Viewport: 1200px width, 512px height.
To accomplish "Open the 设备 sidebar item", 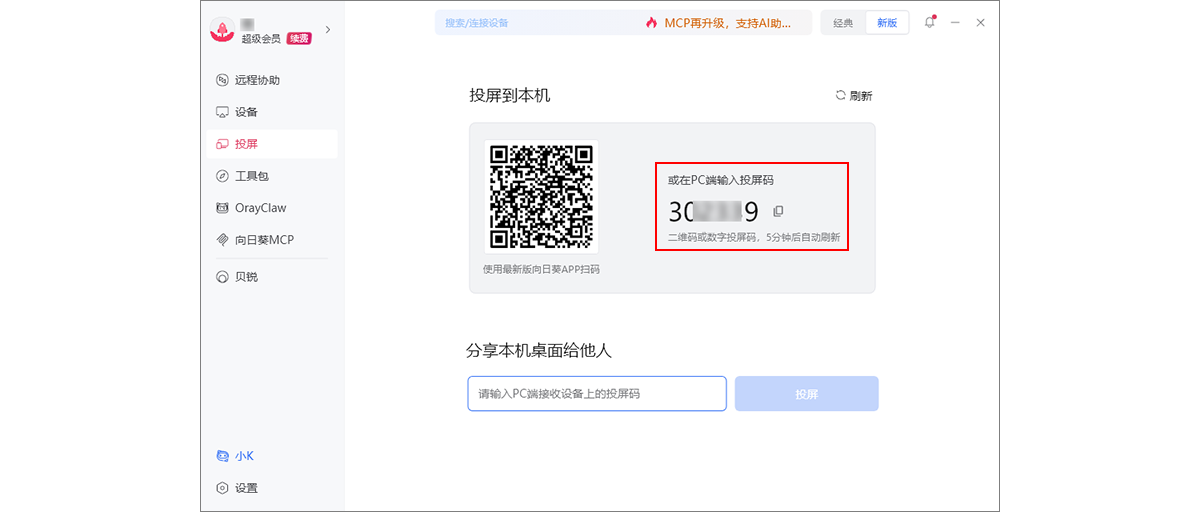I will click(x=272, y=112).
